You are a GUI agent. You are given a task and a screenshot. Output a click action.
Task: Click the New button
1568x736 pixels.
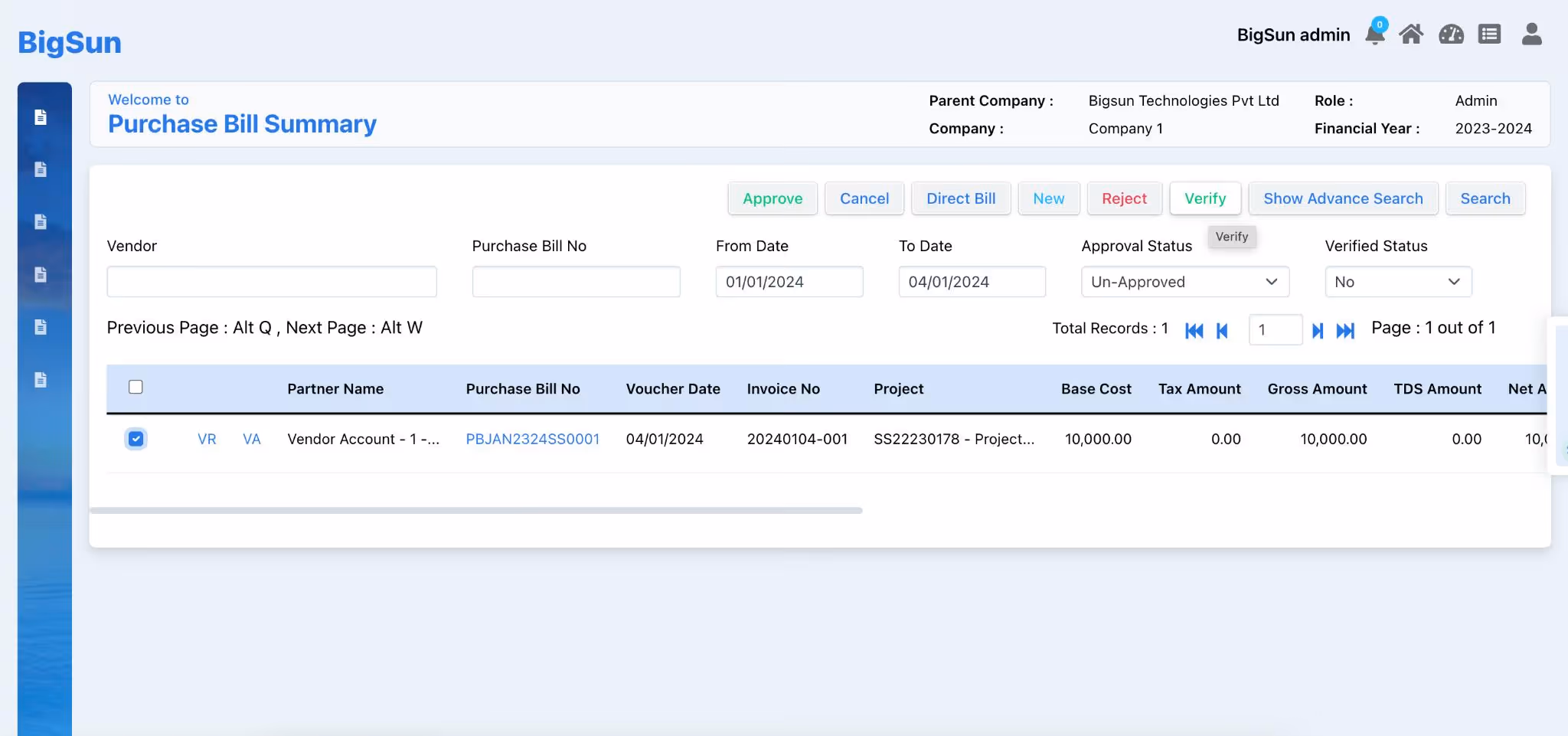coord(1049,198)
